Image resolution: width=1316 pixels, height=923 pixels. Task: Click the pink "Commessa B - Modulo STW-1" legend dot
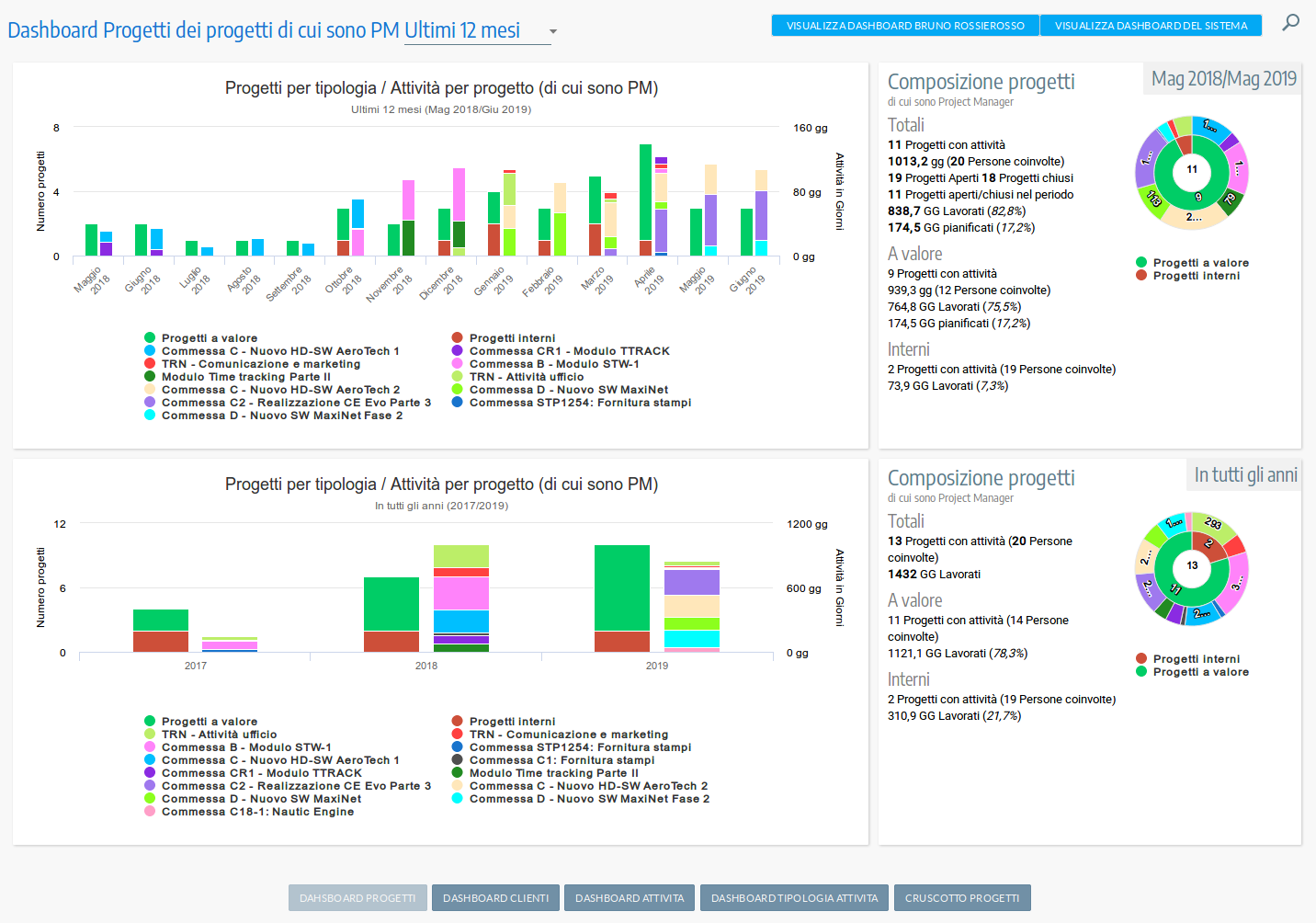pos(457,363)
